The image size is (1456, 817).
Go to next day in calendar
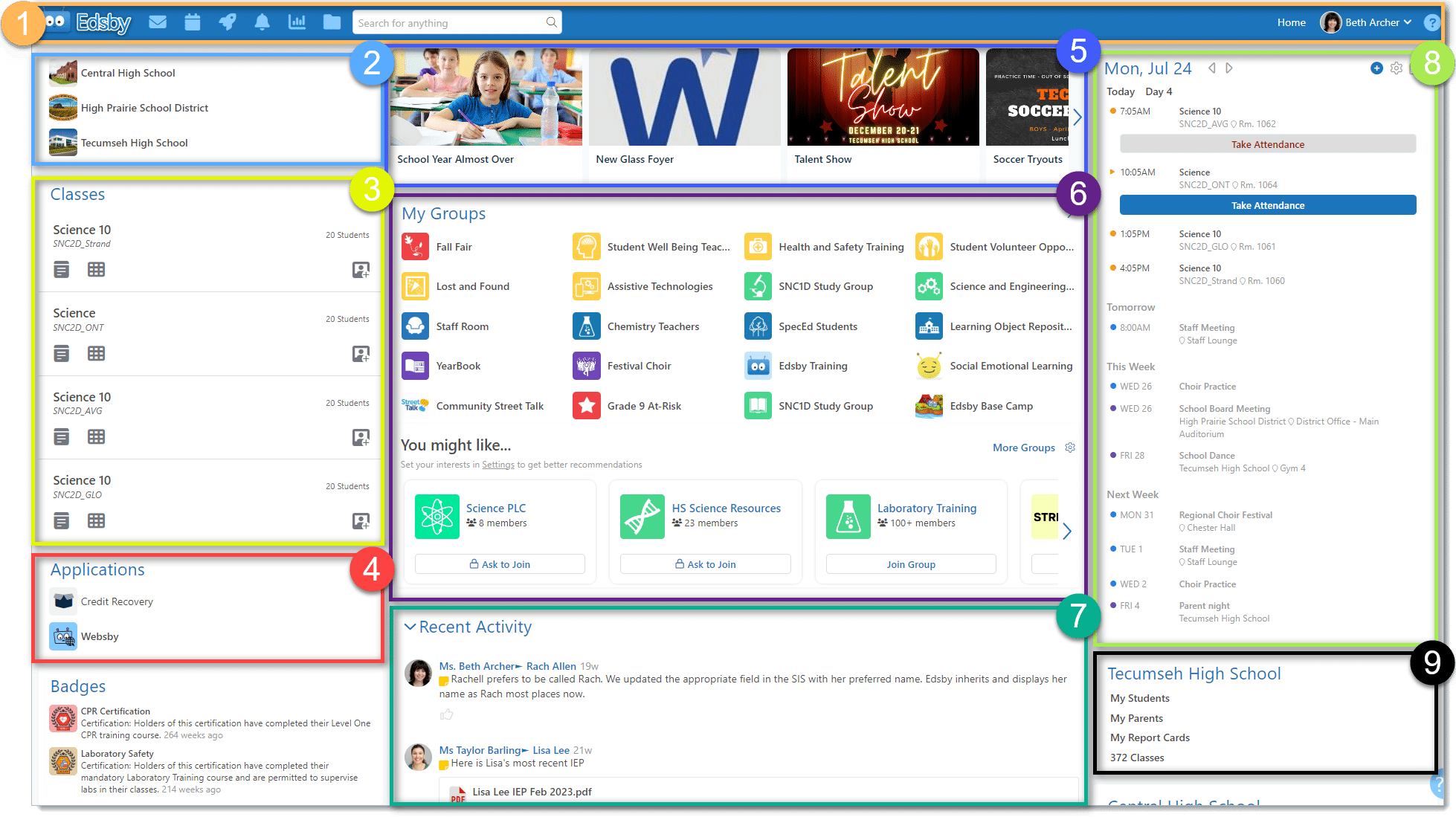click(1229, 68)
